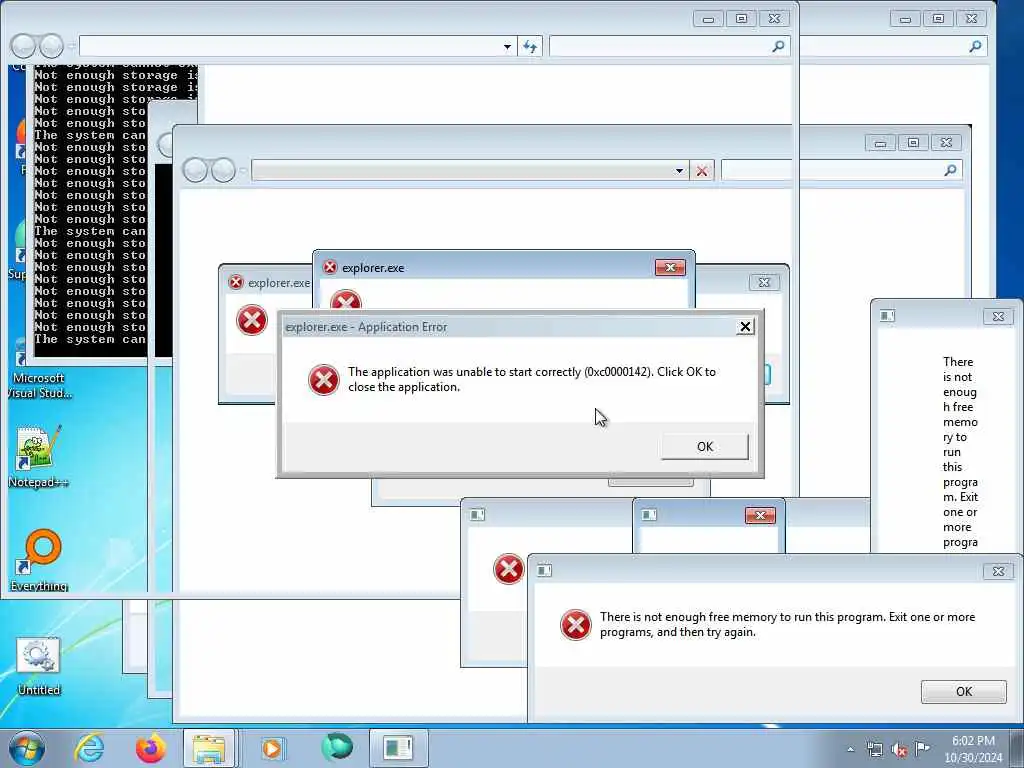Click the network status tray icon

[874, 750]
